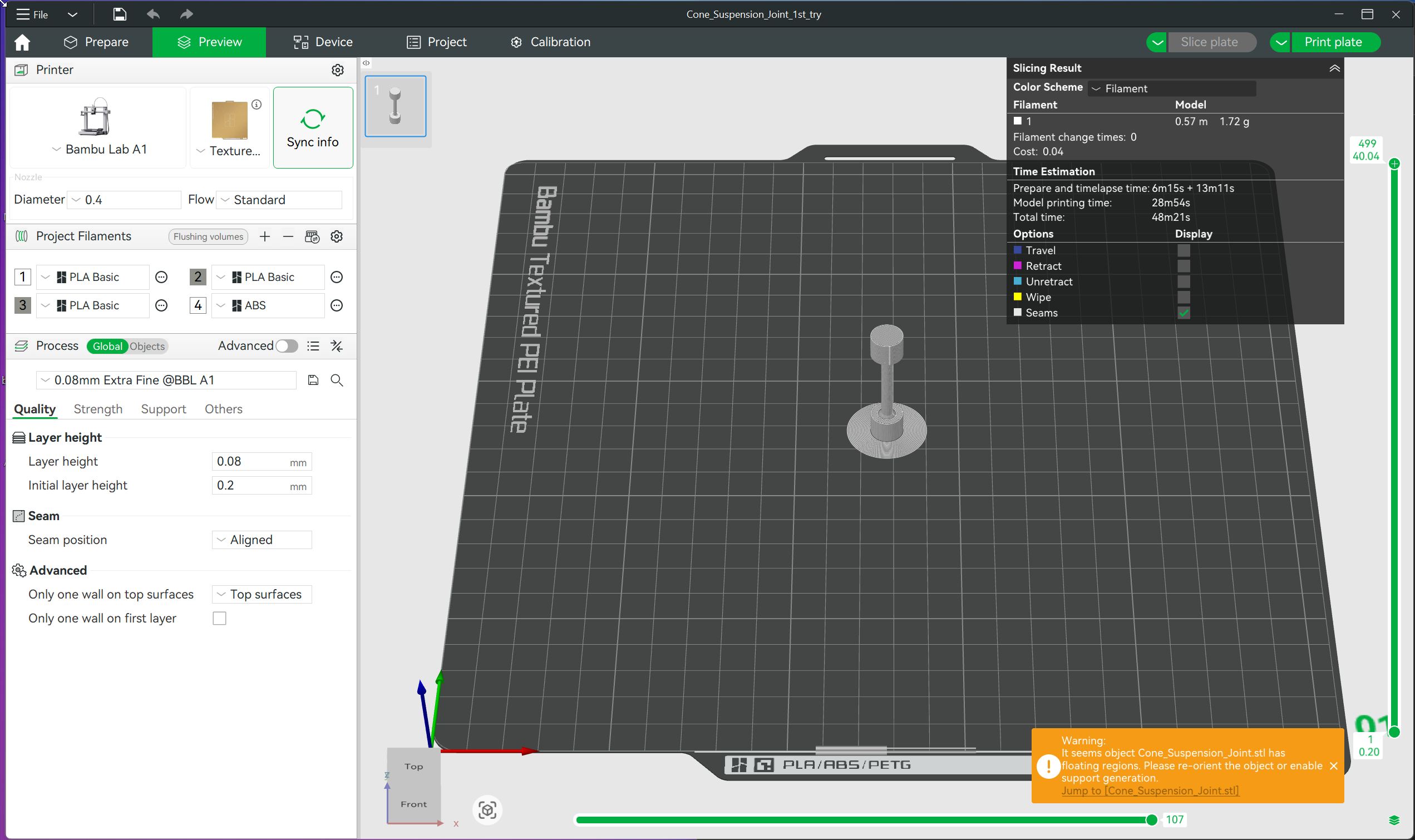This screenshot has height=840, width=1415.
Task: Click the Print plate button
Action: (1333, 42)
